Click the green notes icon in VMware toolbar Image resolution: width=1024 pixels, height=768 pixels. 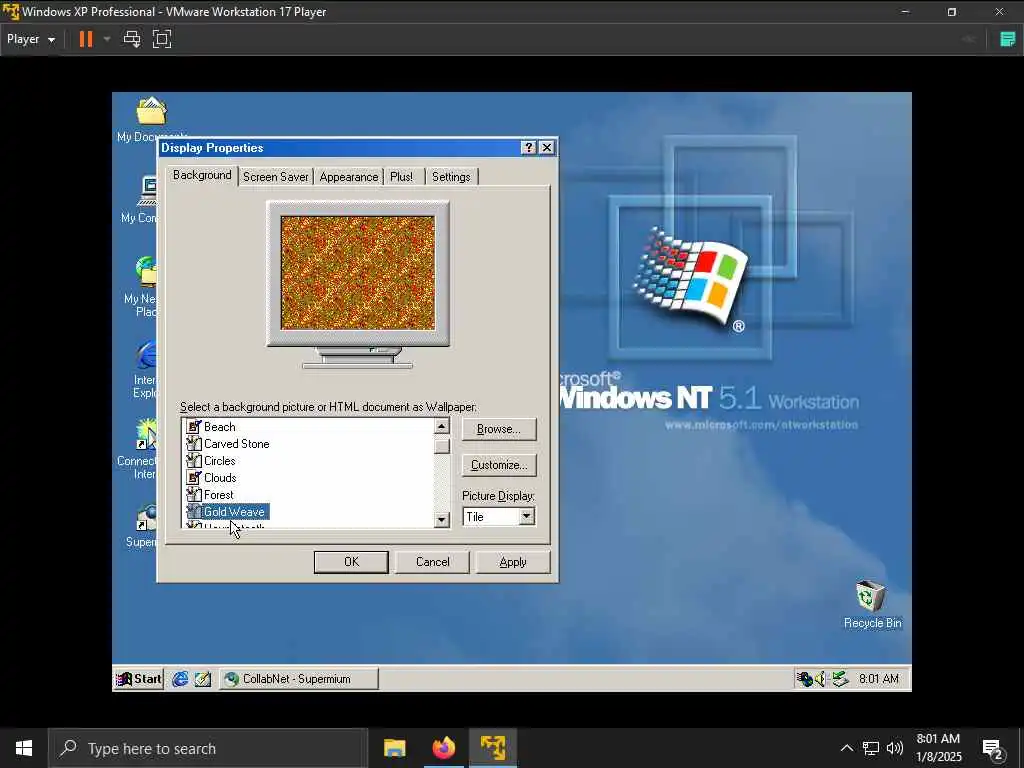[1008, 39]
